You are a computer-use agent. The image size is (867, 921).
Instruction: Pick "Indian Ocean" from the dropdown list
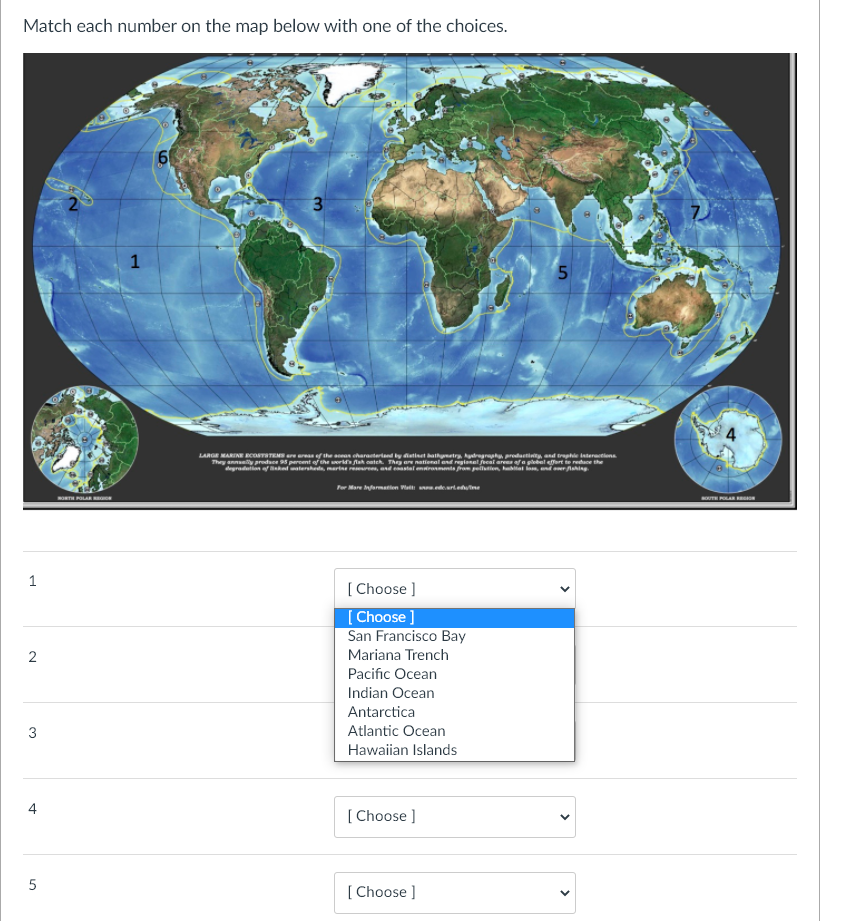[390, 693]
